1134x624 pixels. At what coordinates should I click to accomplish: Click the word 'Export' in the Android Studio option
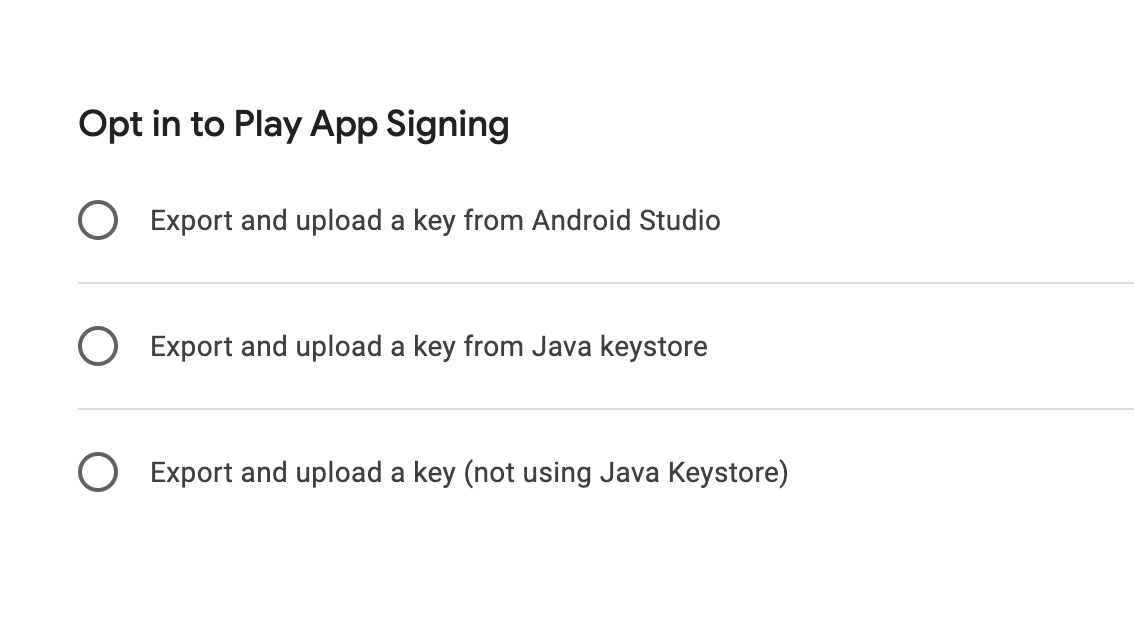click(x=192, y=221)
